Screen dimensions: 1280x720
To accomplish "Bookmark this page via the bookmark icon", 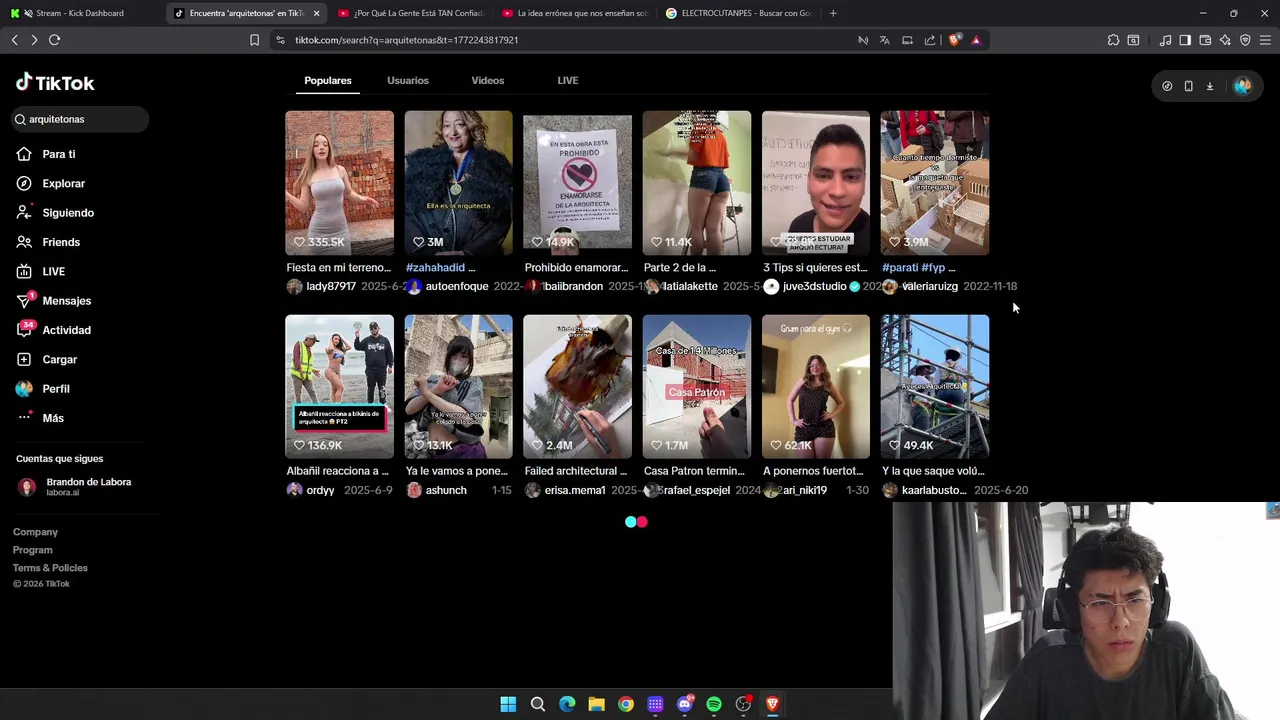I will [x=254, y=40].
